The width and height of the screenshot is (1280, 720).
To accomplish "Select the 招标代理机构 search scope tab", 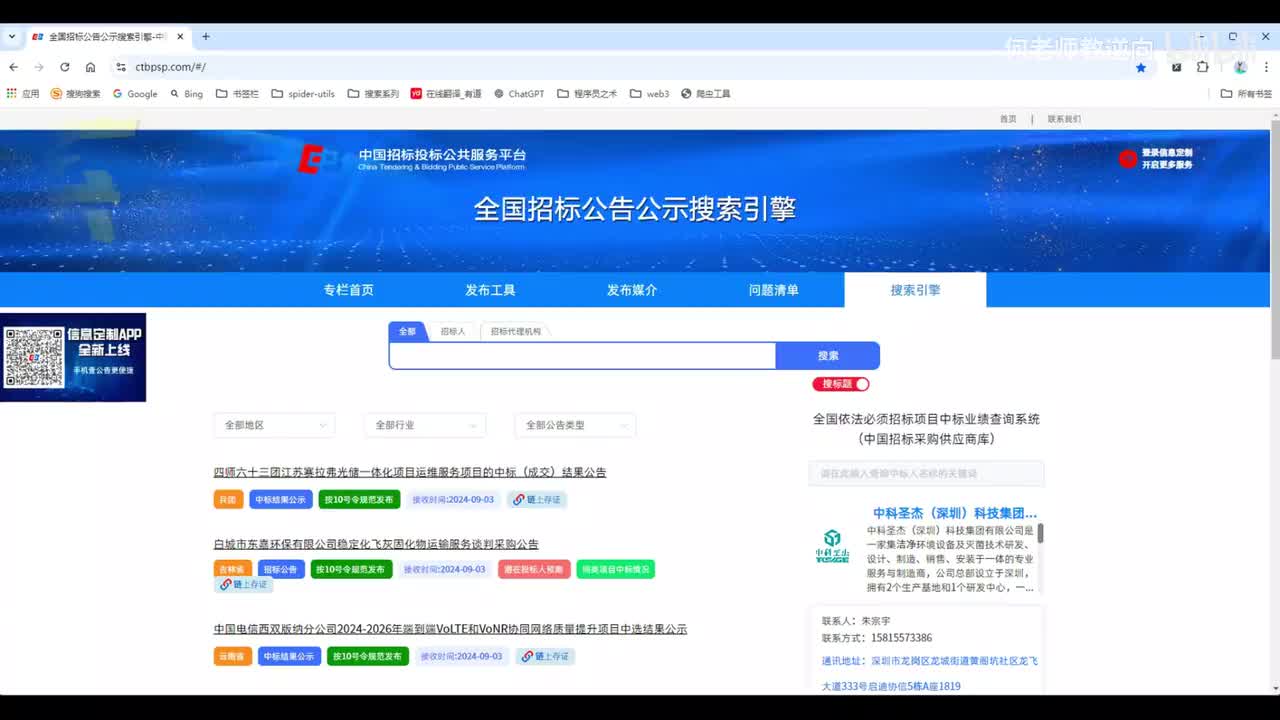I will point(516,331).
